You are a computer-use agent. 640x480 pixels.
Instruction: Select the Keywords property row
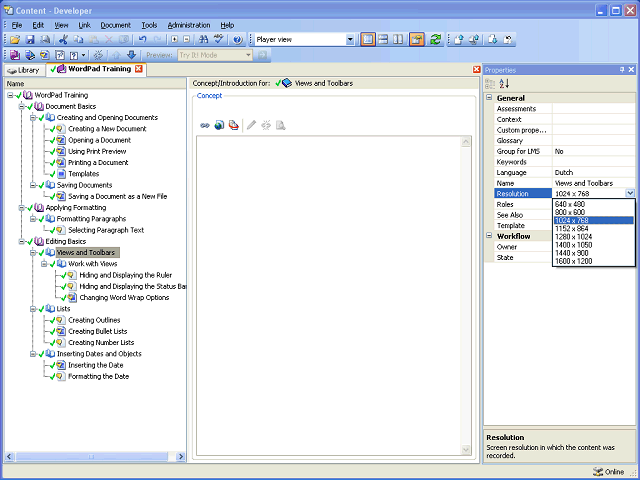pyautogui.click(x=564, y=162)
